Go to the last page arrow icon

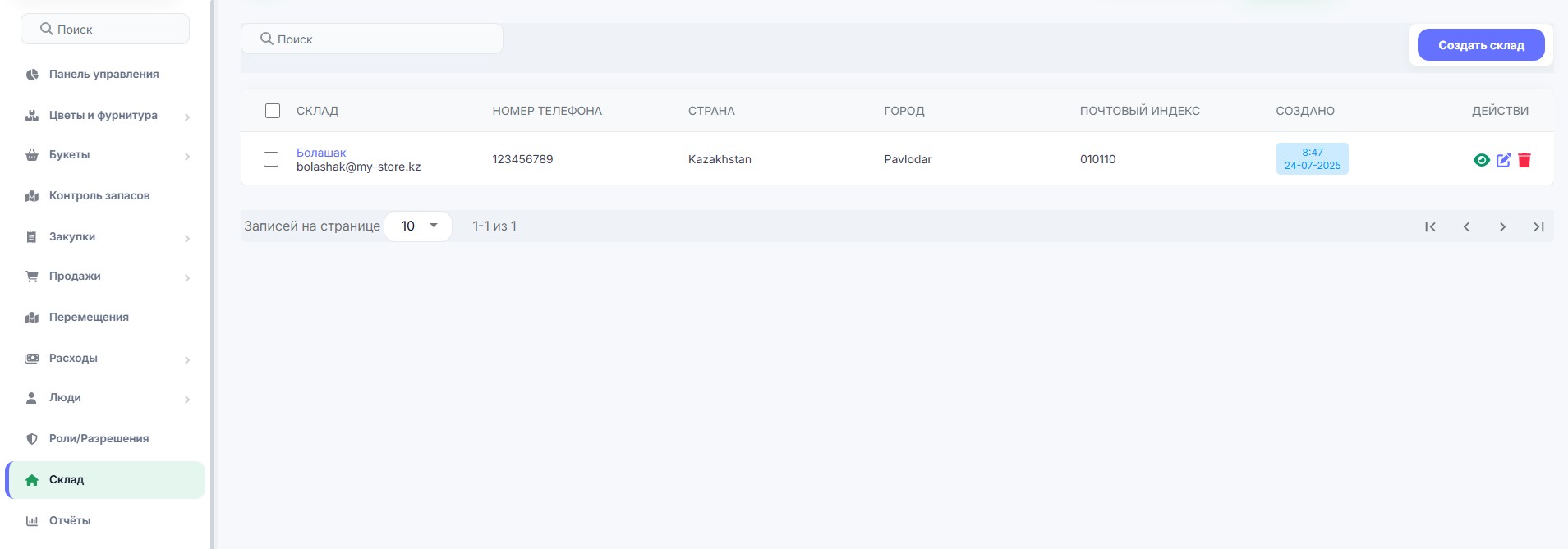coord(1538,226)
